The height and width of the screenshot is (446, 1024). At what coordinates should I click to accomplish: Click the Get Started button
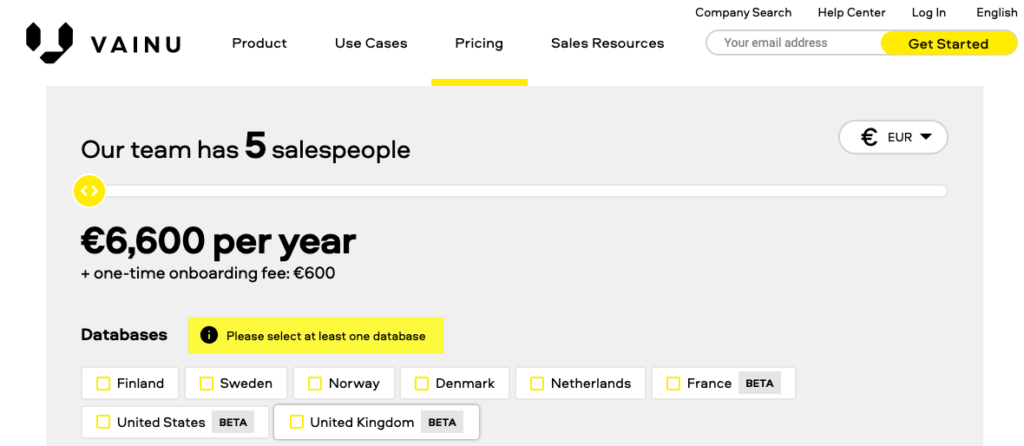coord(948,44)
